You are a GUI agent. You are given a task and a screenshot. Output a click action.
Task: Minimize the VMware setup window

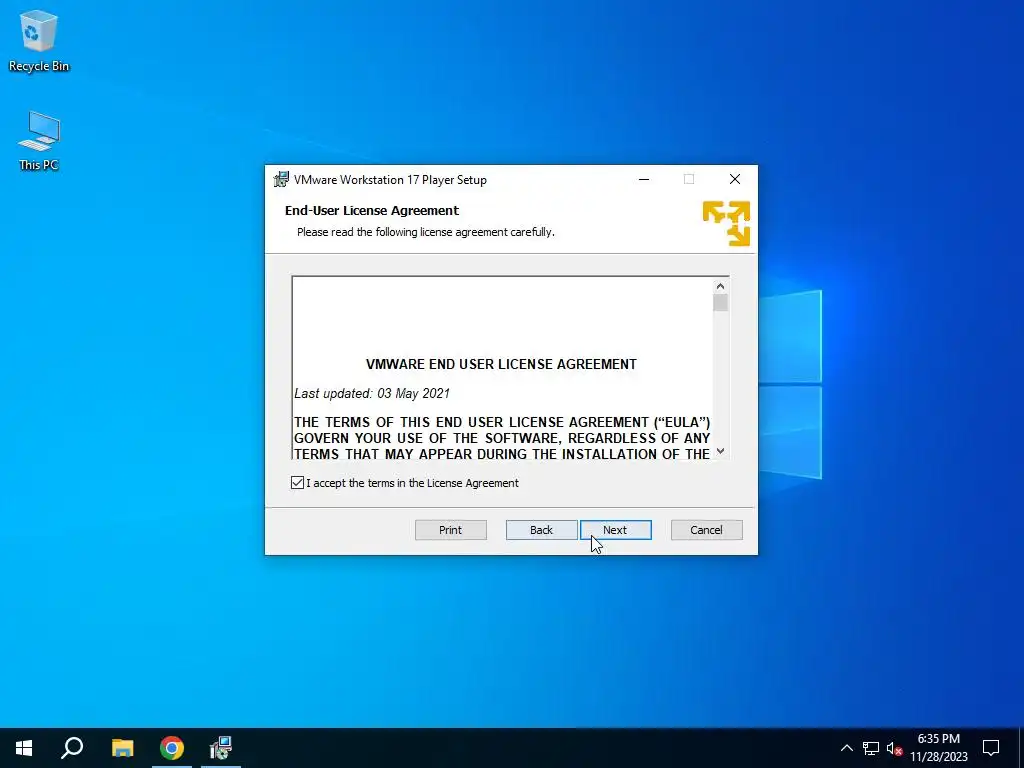tap(644, 180)
